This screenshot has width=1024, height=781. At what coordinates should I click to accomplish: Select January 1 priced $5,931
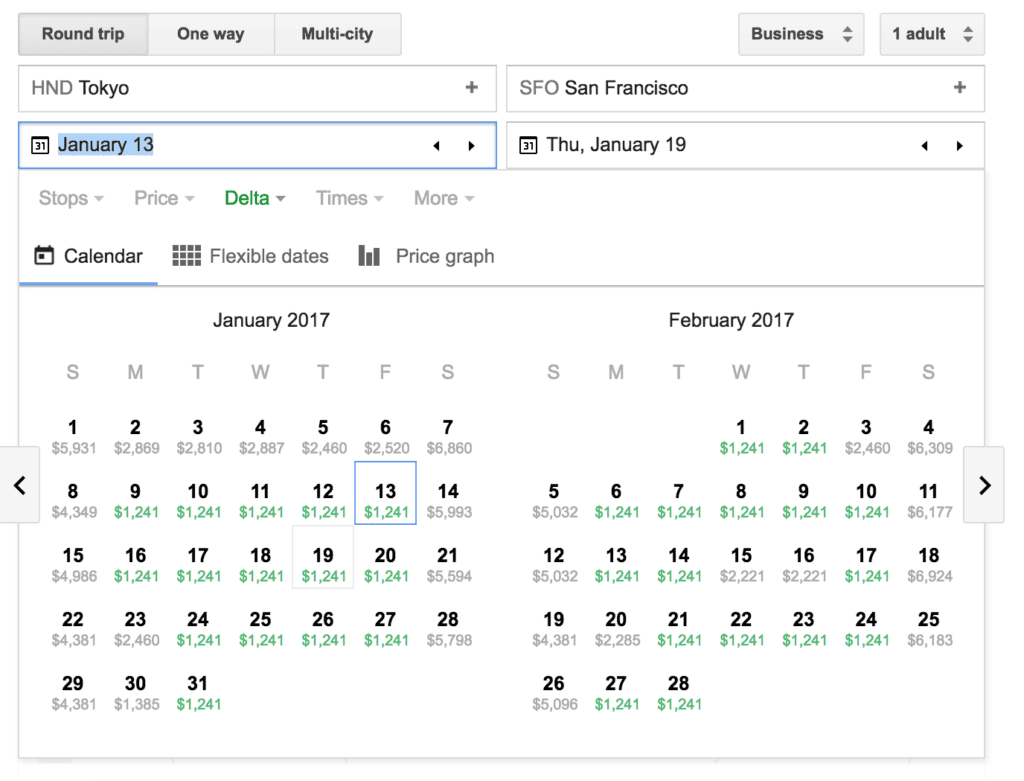[x=73, y=436]
